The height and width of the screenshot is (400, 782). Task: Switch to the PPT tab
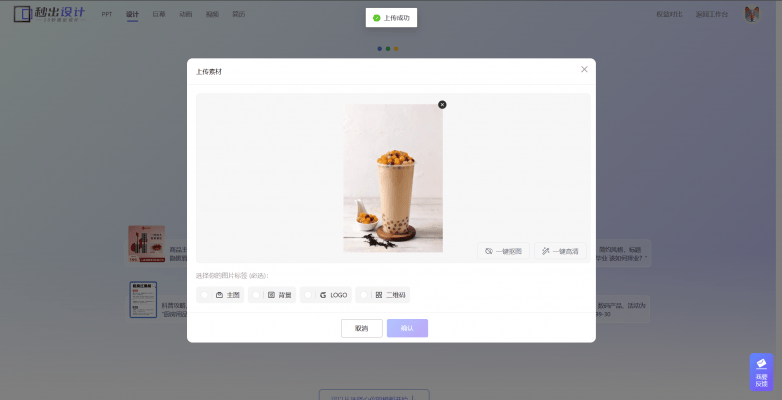point(107,15)
